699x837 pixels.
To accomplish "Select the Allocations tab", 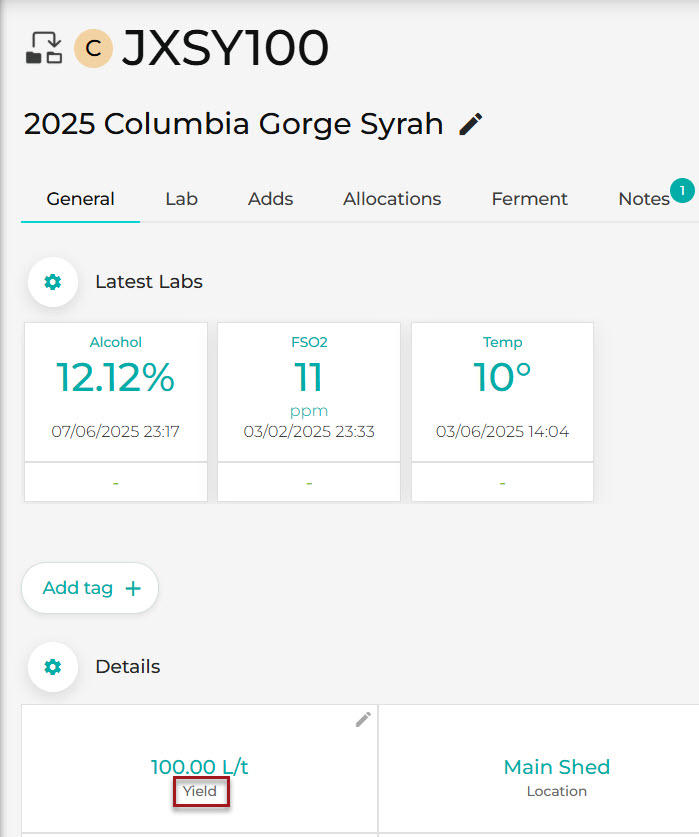I will [391, 199].
